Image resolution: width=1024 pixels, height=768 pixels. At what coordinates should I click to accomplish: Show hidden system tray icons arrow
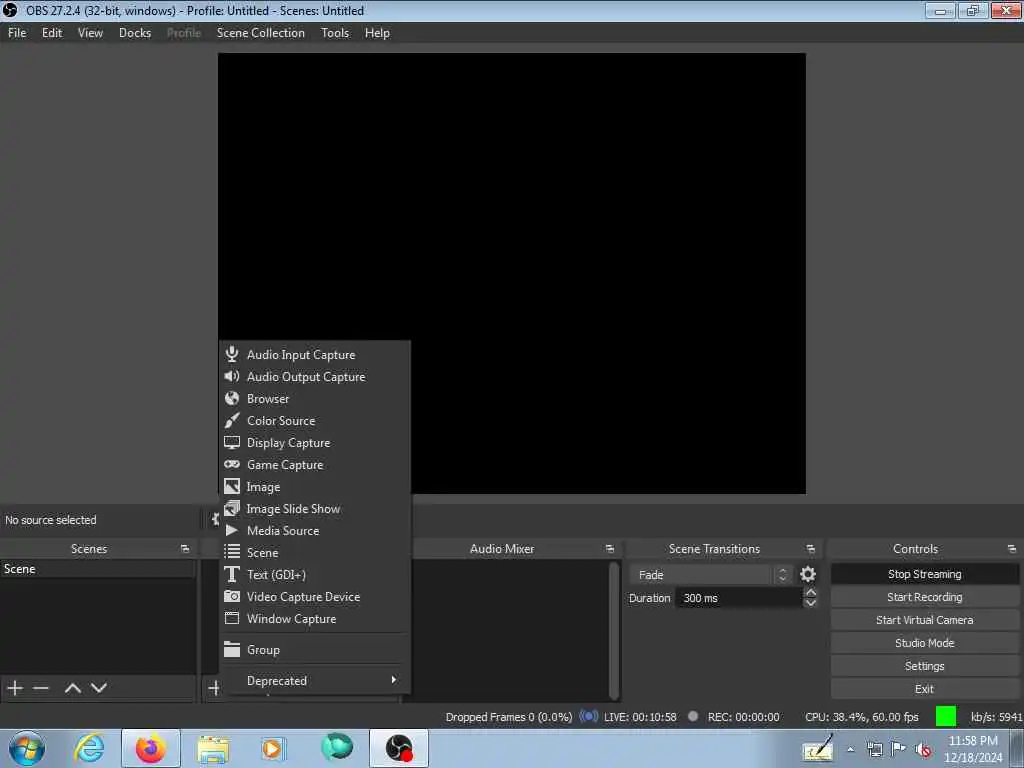[x=850, y=750]
